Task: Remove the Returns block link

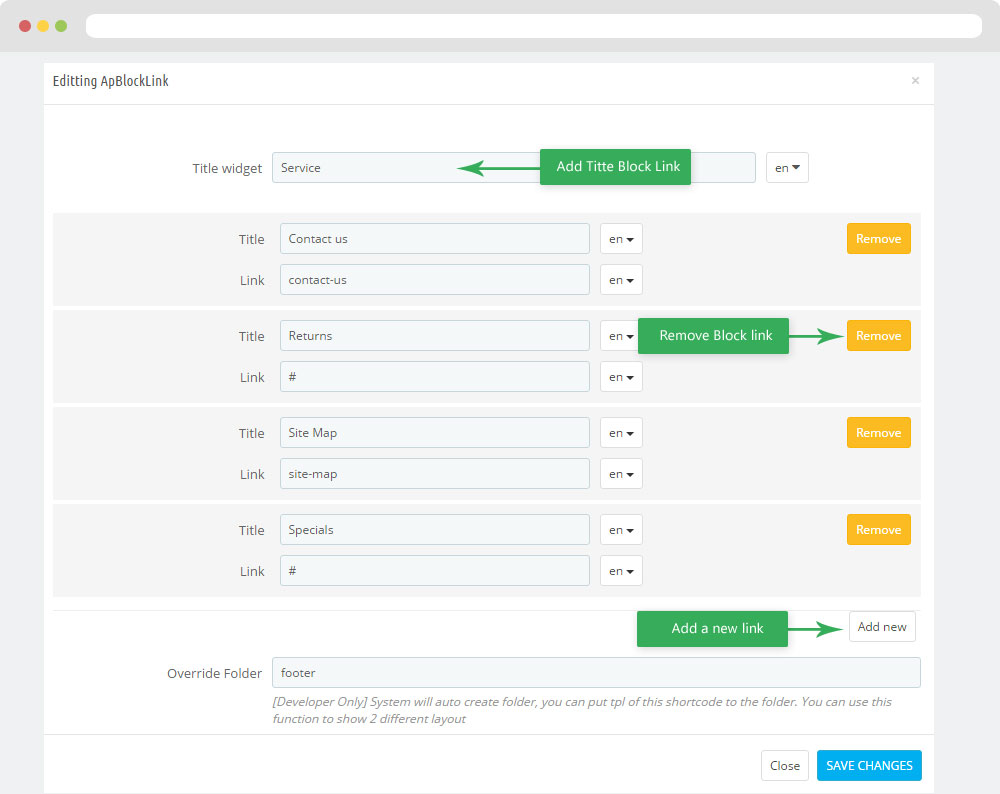Action: pyautogui.click(x=878, y=336)
